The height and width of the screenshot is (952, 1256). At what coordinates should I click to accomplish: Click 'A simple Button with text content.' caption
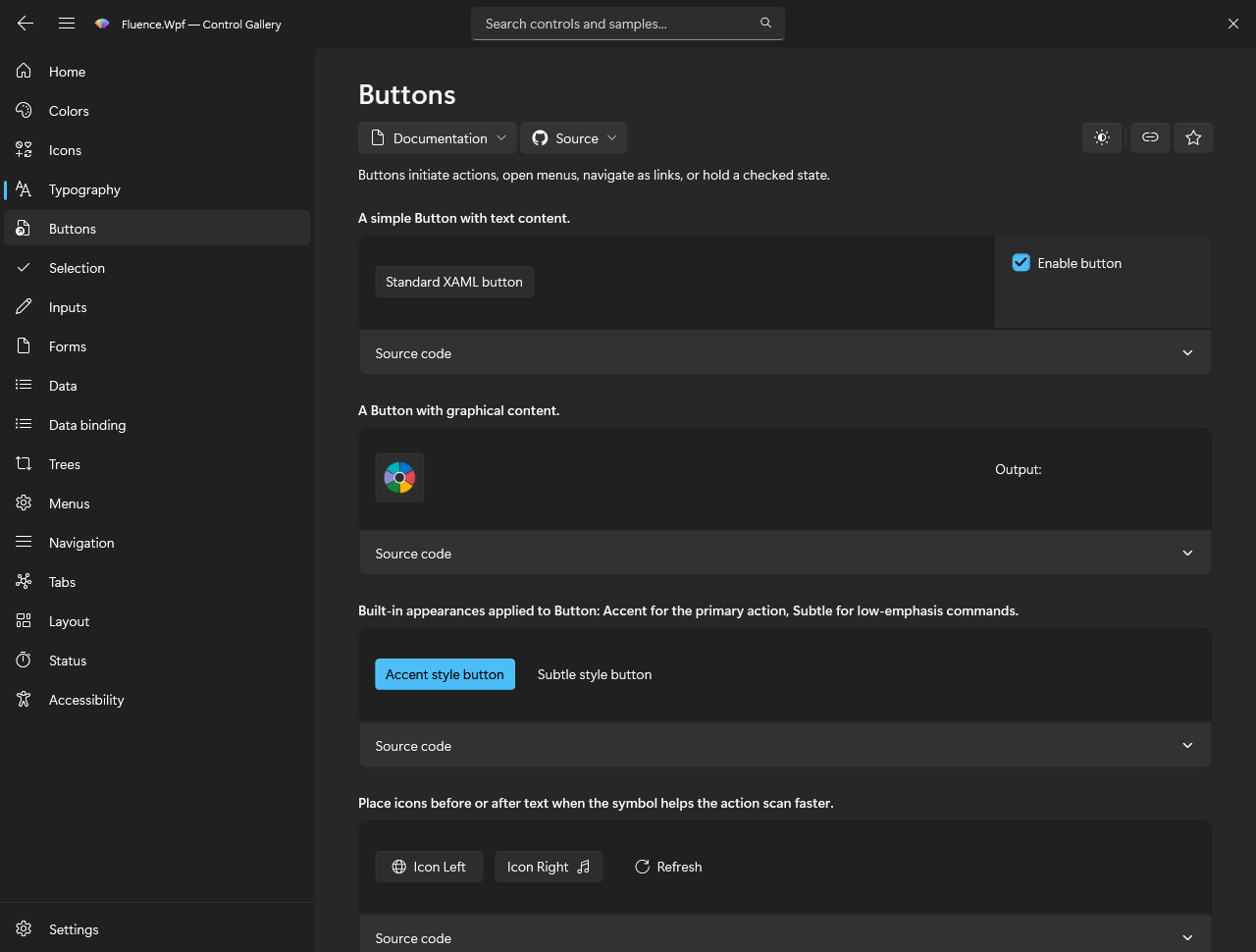464,218
